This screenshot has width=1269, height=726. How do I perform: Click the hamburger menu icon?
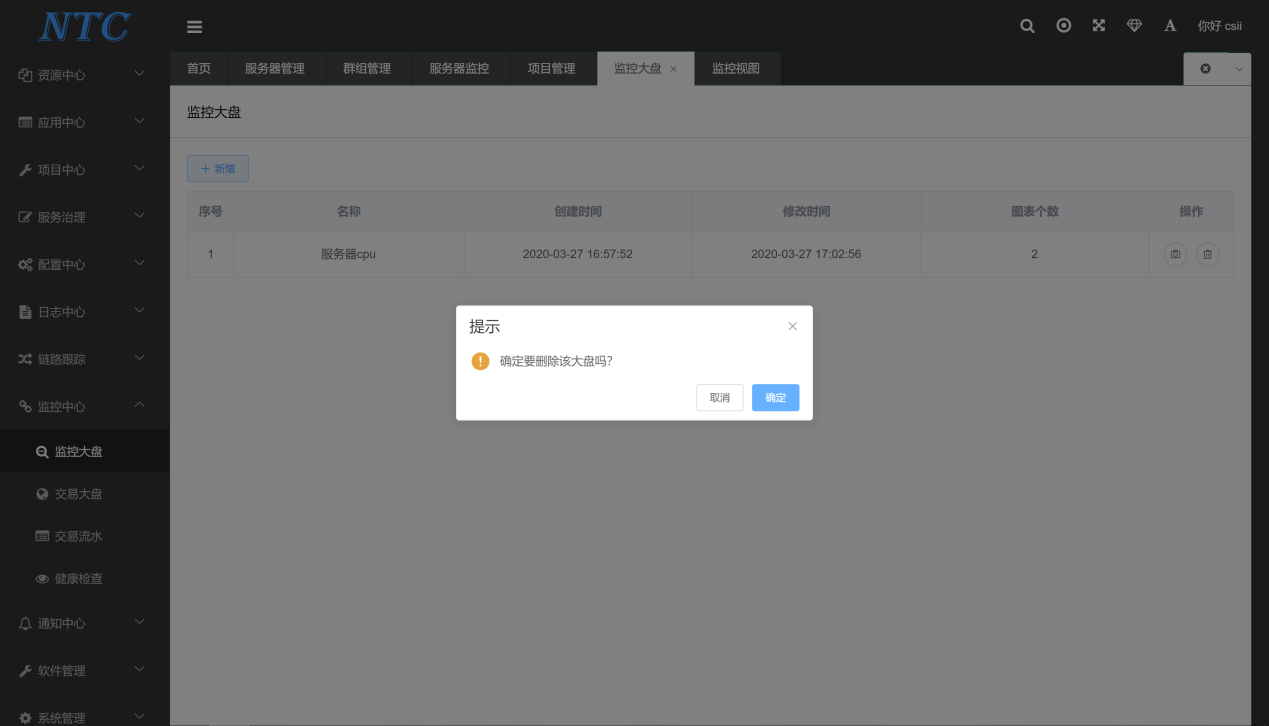[195, 27]
